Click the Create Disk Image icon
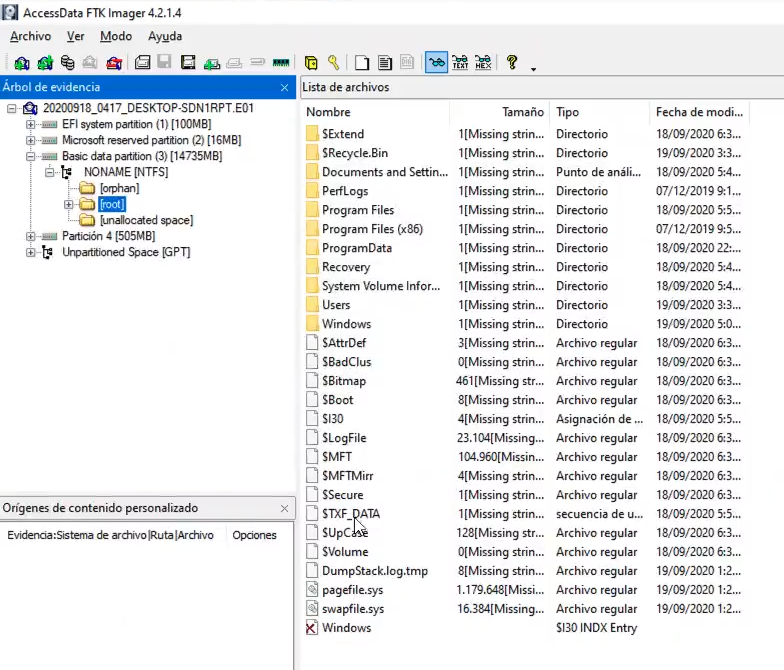784x670 pixels. [142, 63]
